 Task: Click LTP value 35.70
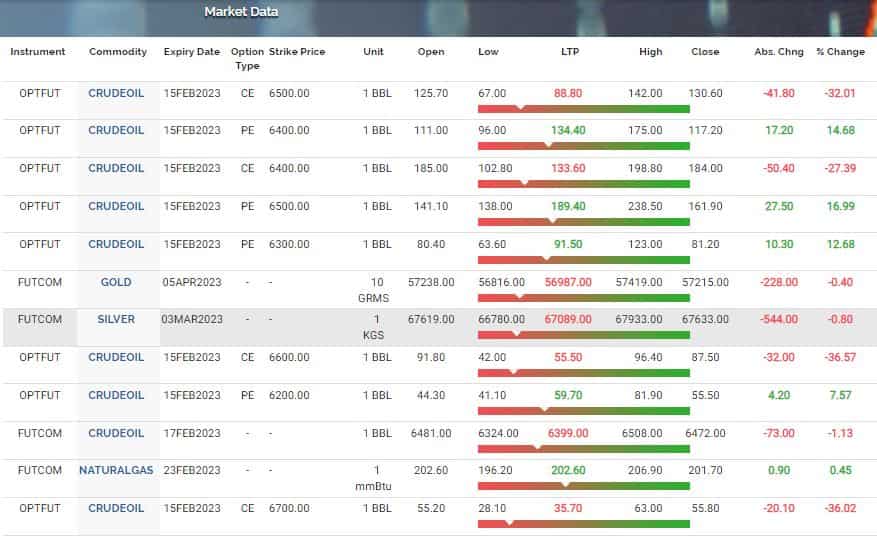click(x=568, y=508)
